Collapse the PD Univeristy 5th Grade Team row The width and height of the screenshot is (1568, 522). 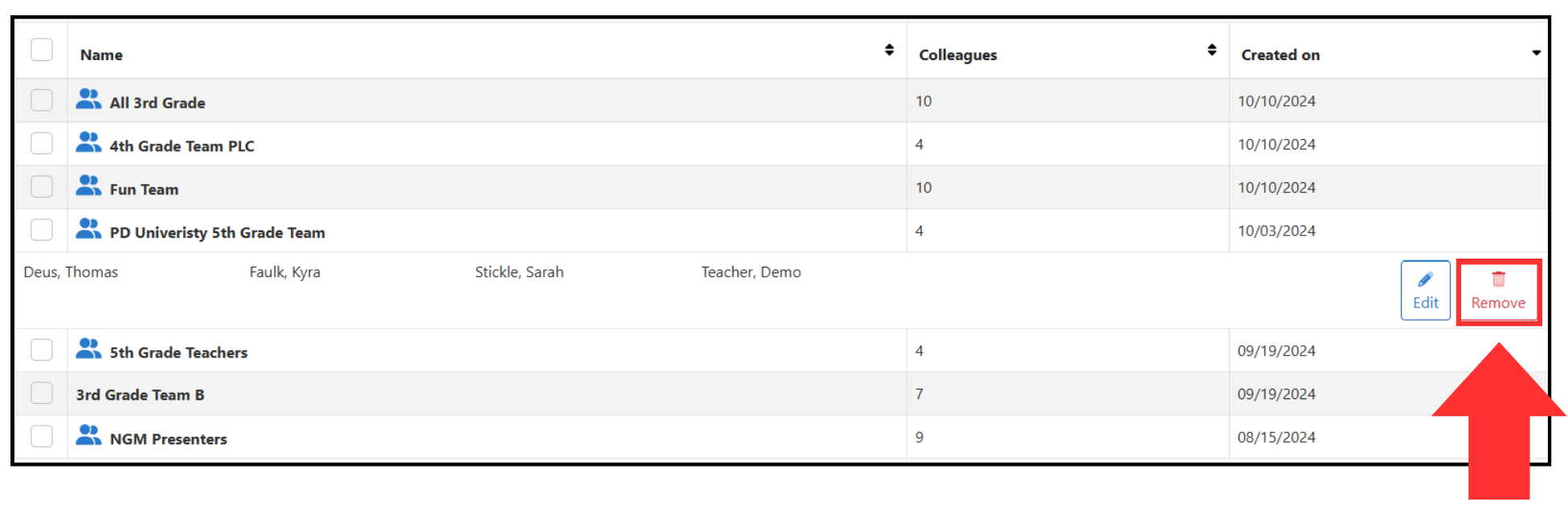click(217, 233)
